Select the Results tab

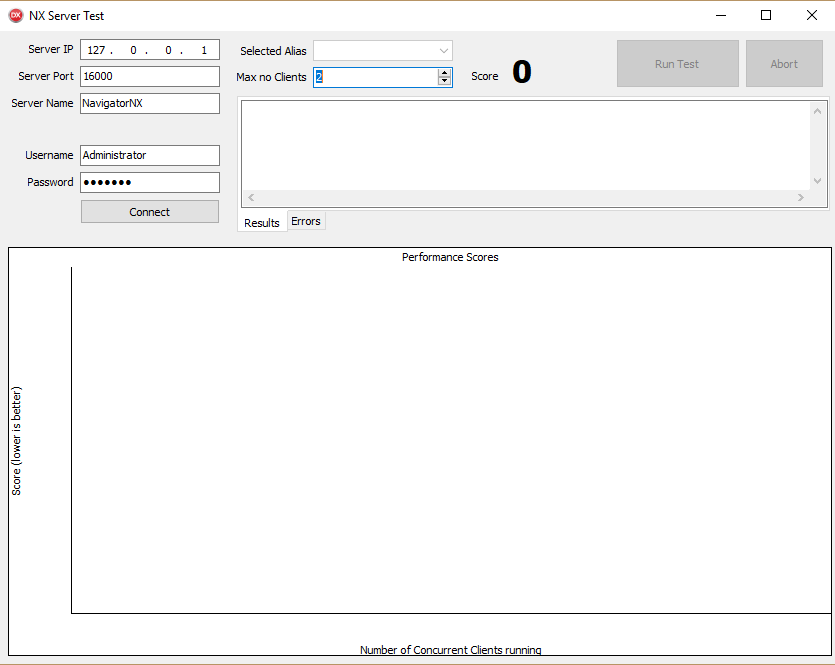pos(262,223)
